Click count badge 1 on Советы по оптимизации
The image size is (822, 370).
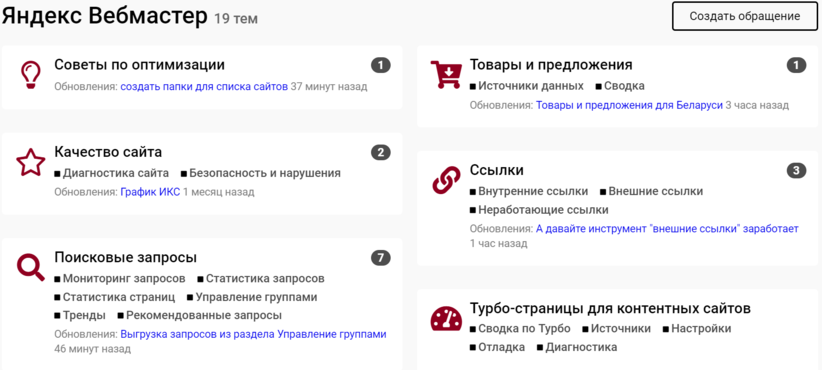tap(381, 66)
